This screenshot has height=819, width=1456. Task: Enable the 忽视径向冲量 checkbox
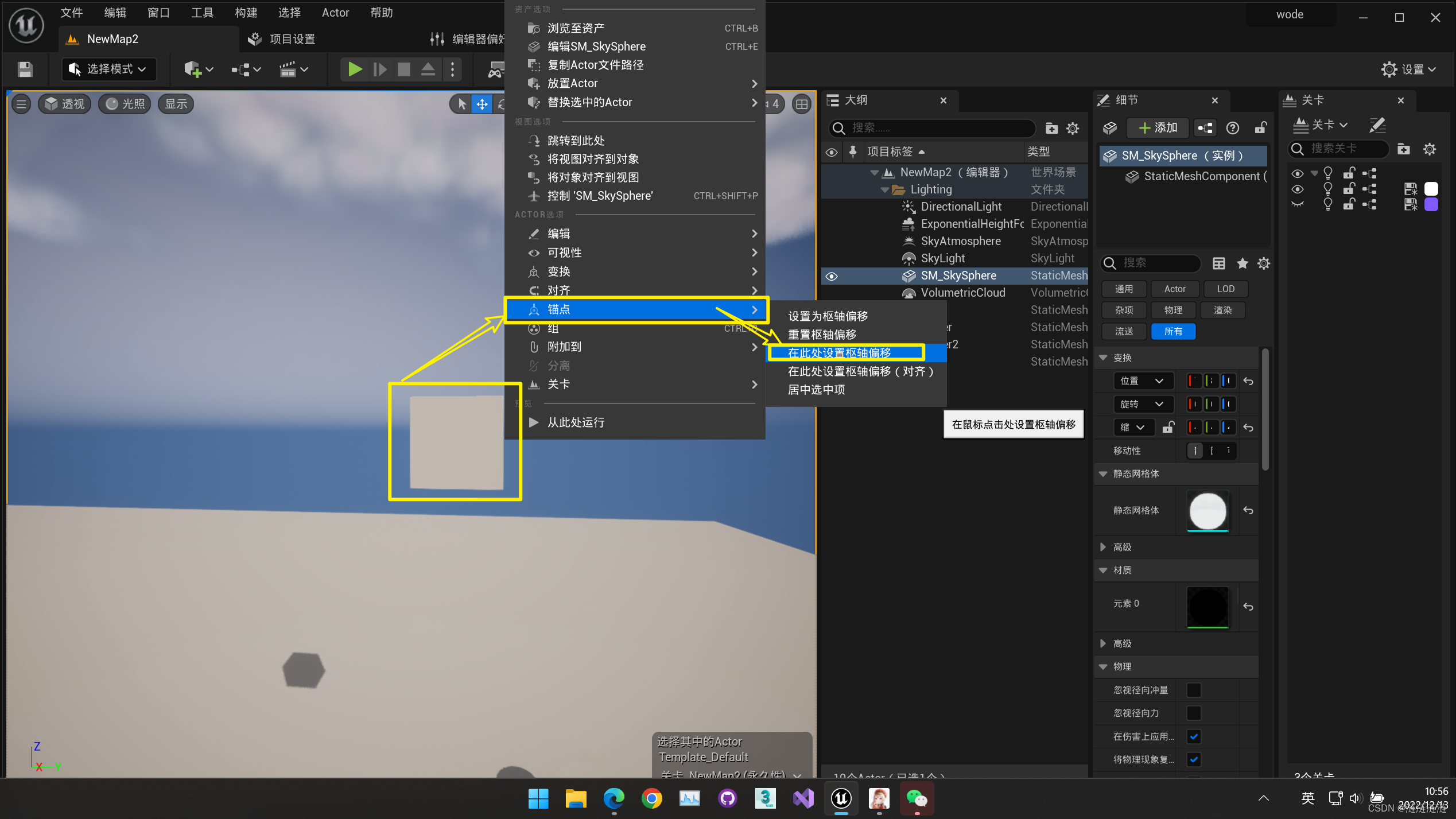(x=1194, y=690)
